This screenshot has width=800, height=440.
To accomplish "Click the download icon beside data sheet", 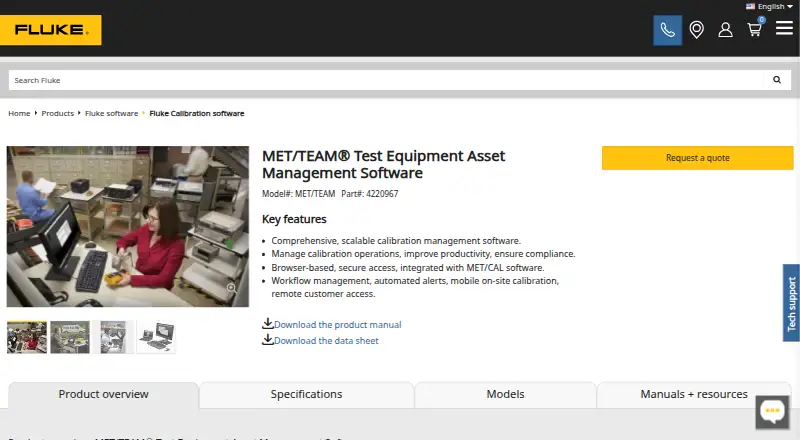I will coord(267,339).
